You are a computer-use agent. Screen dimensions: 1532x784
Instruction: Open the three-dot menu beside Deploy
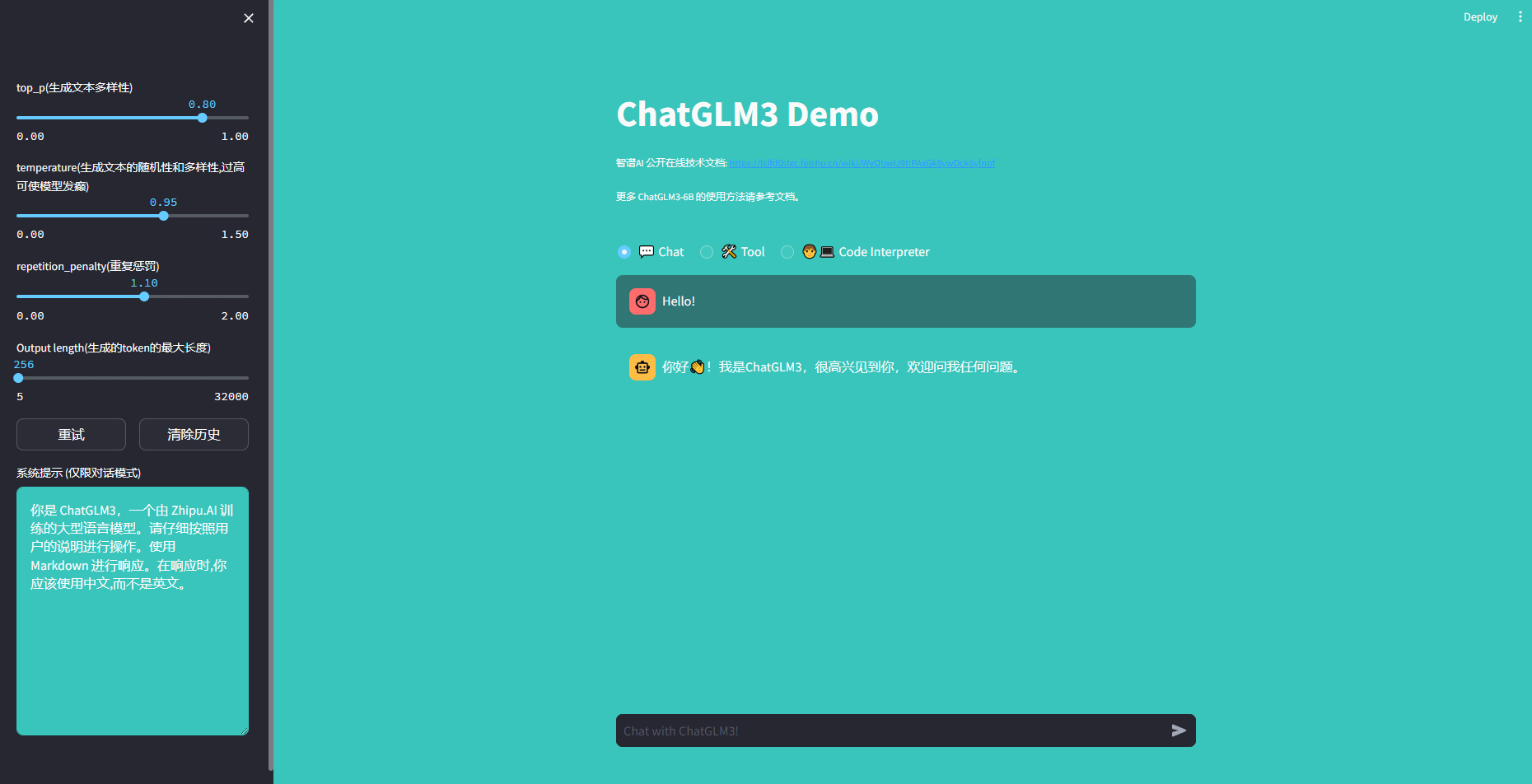pos(1520,16)
